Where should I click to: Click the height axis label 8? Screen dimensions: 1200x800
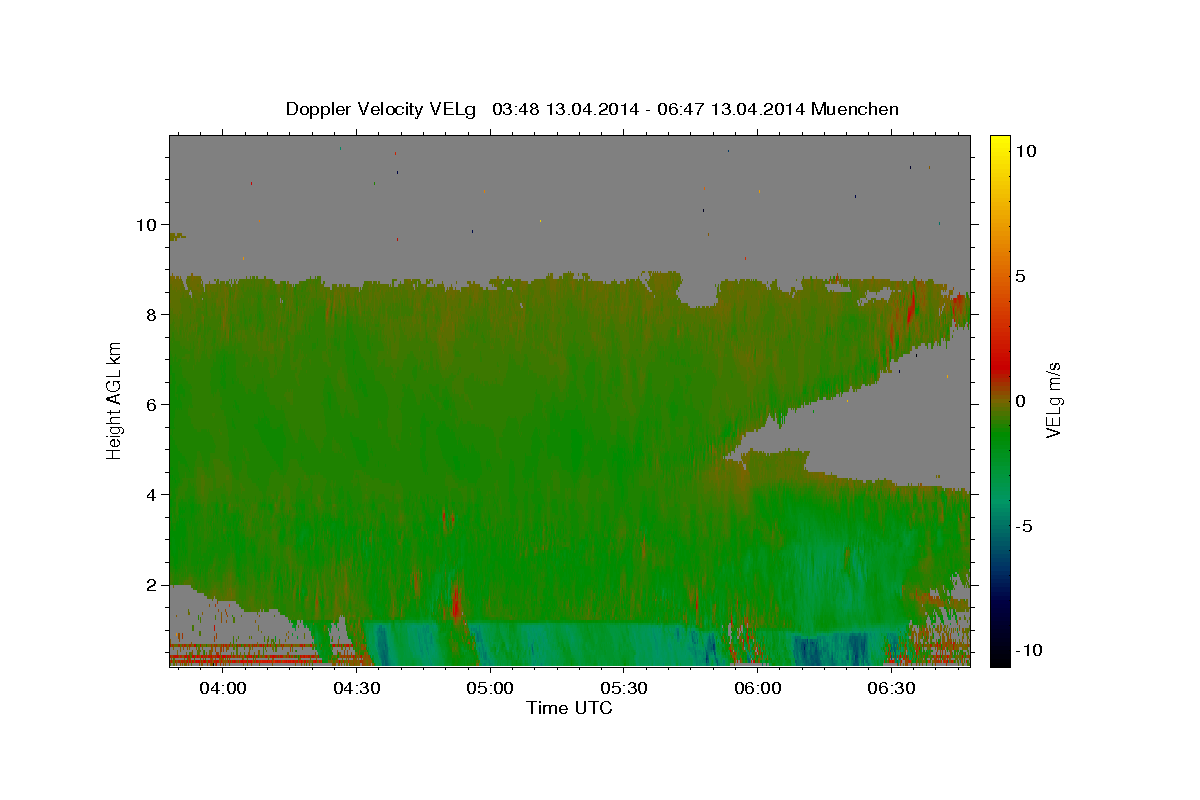pos(153,315)
